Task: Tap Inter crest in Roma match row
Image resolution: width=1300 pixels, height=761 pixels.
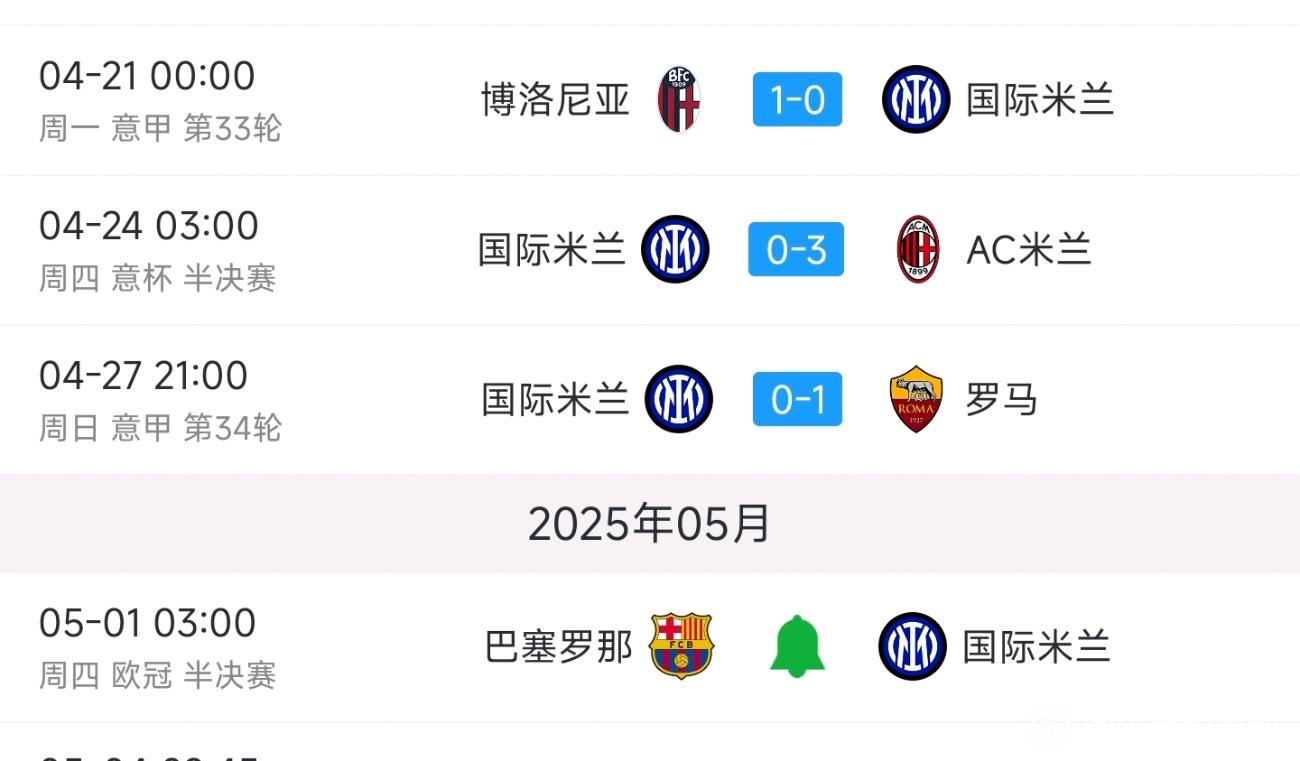Action: [x=679, y=399]
